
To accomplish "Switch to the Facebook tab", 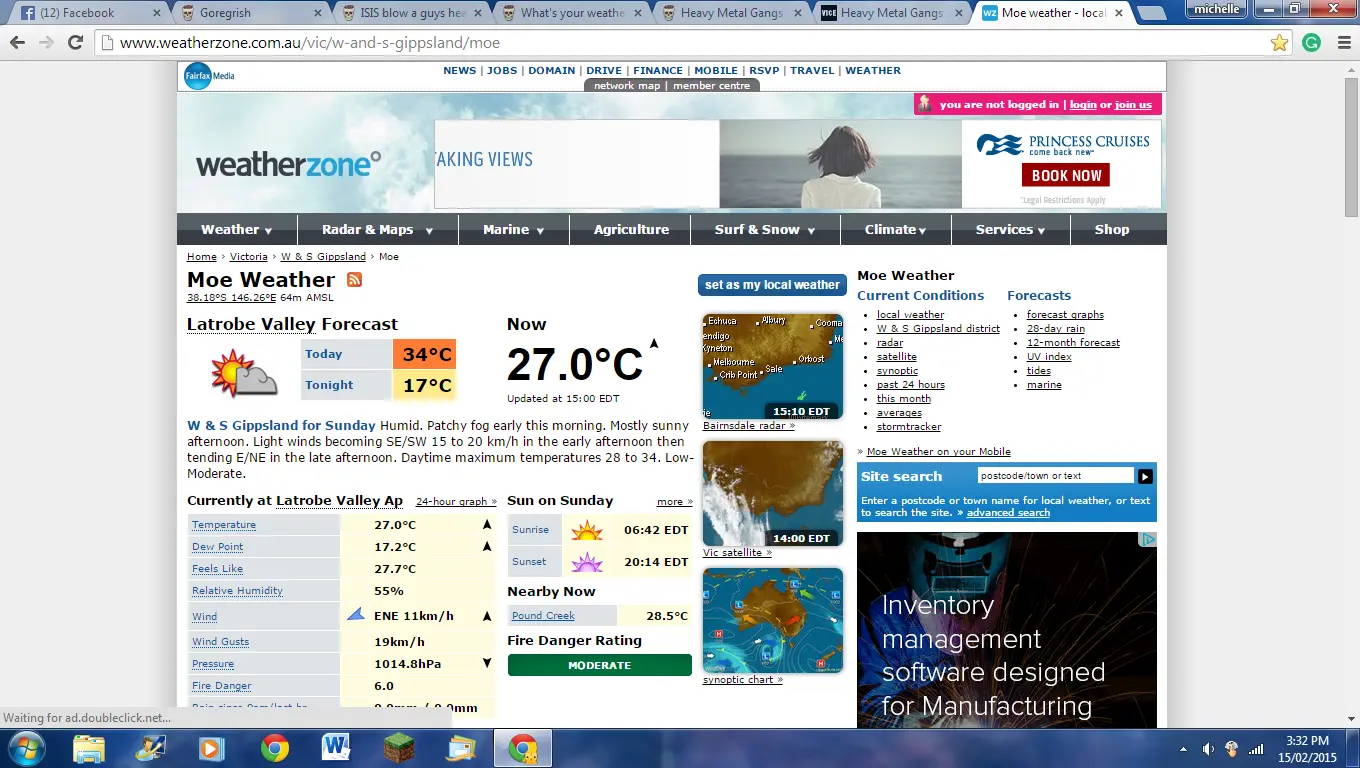I will [x=89, y=13].
